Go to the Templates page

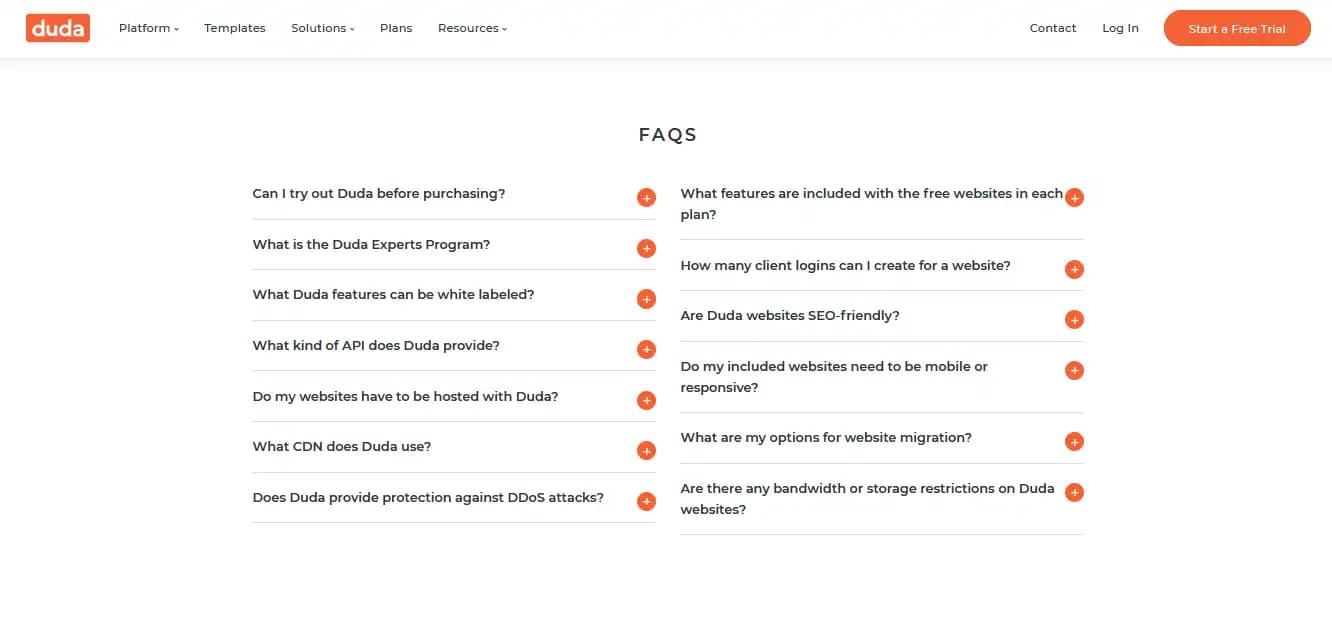(235, 28)
